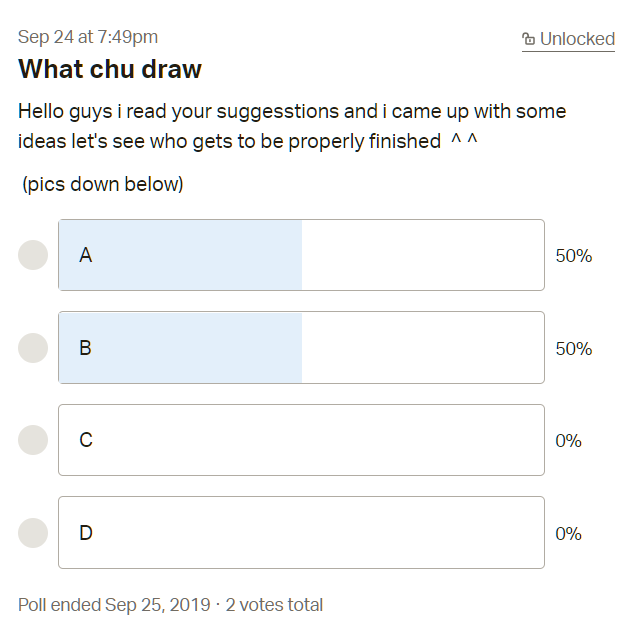
Task: Click the 50% result next to option A
Action: pyautogui.click(x=574, y=256)
